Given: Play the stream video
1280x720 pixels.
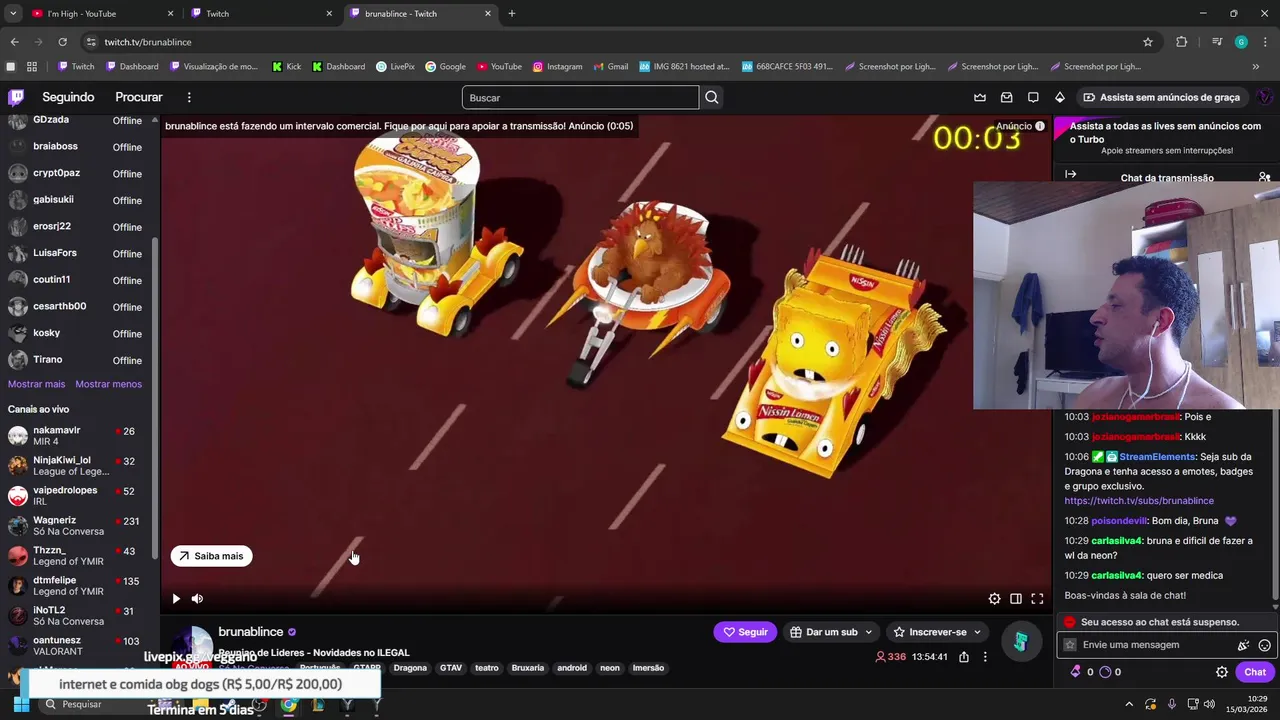Looking at the screenshot, I should 176,599.
